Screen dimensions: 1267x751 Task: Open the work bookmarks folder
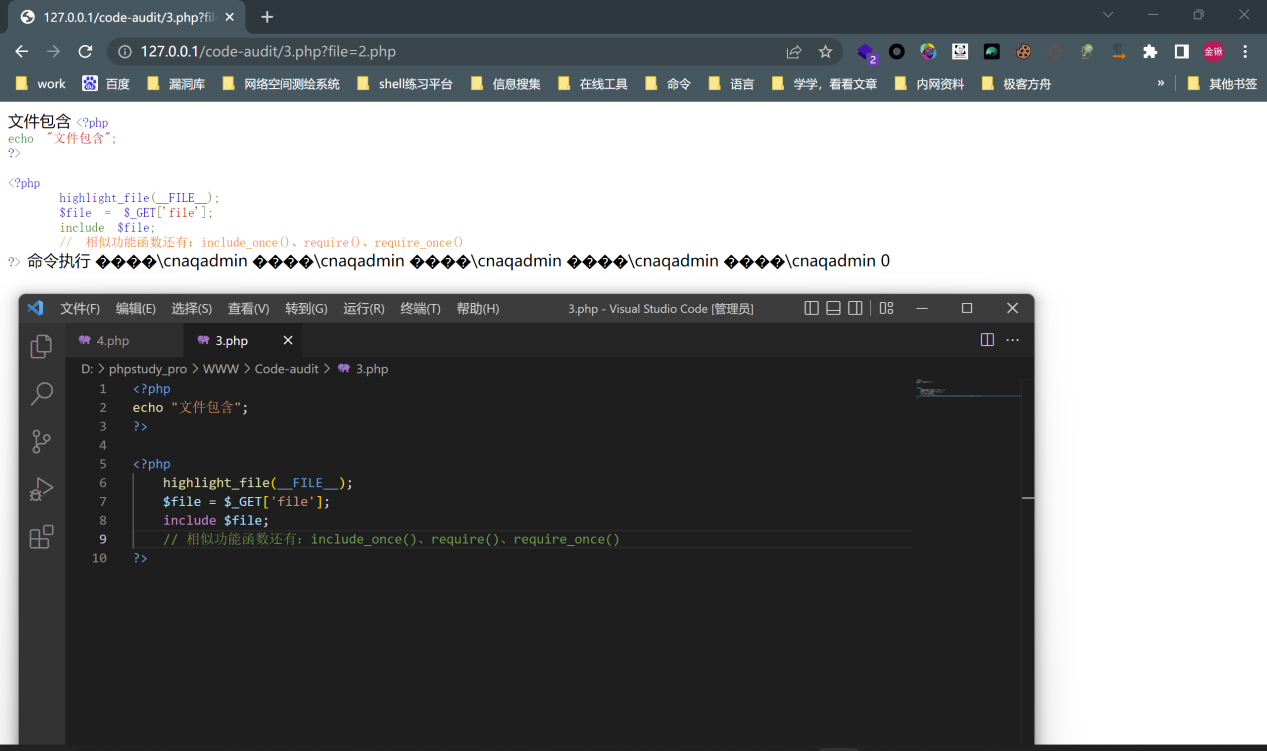point(41,84)
